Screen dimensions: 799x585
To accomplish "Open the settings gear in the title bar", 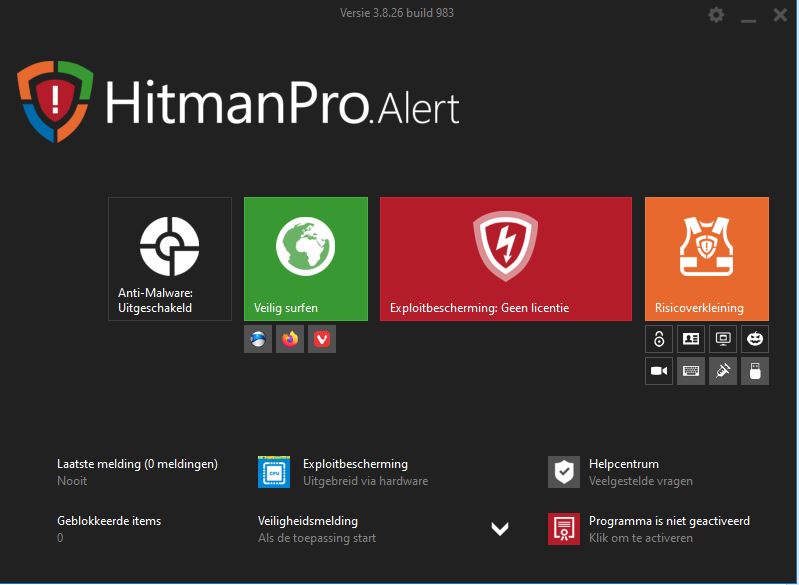I will 716,15.
